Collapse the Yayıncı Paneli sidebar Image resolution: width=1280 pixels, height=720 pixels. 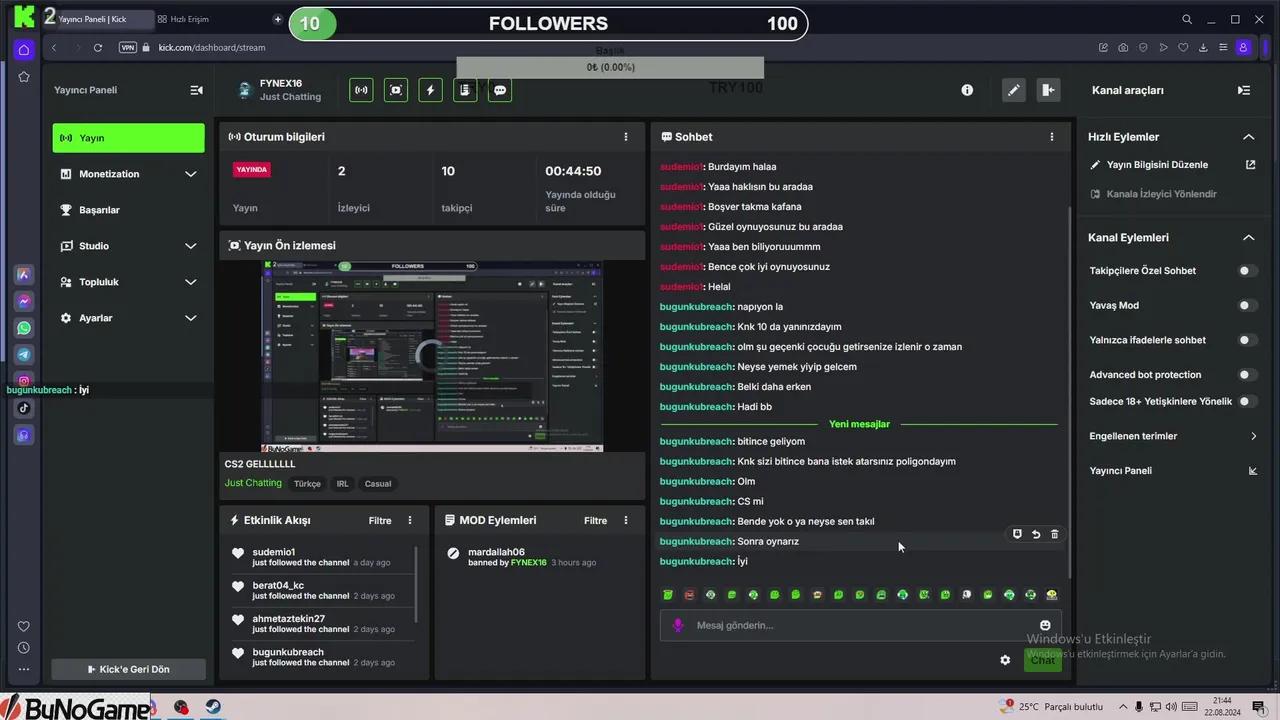[196, 90]
